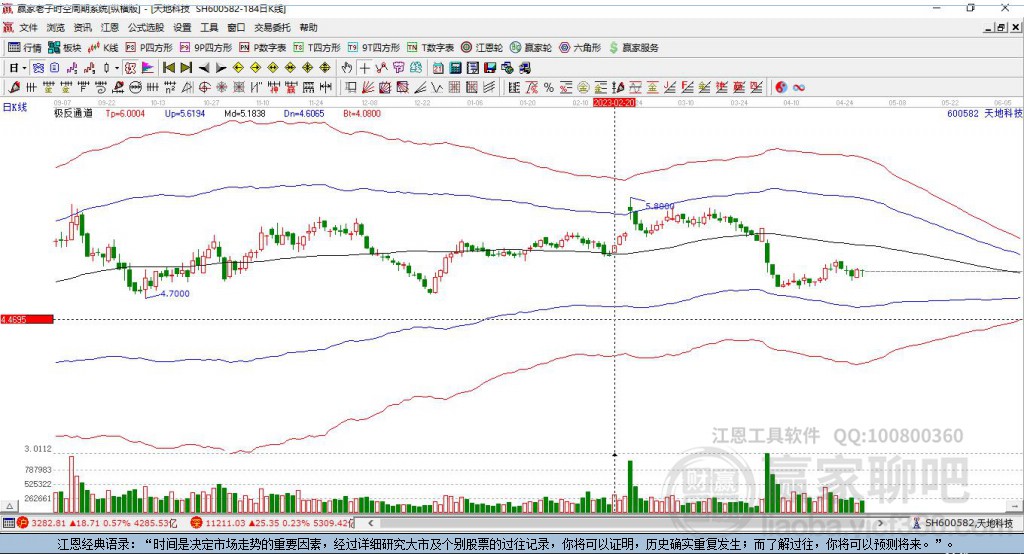Open the P数字表 tool
The width and height of the screenshot is (1024, 554).
pyautogui.click(x=263, y=48)
